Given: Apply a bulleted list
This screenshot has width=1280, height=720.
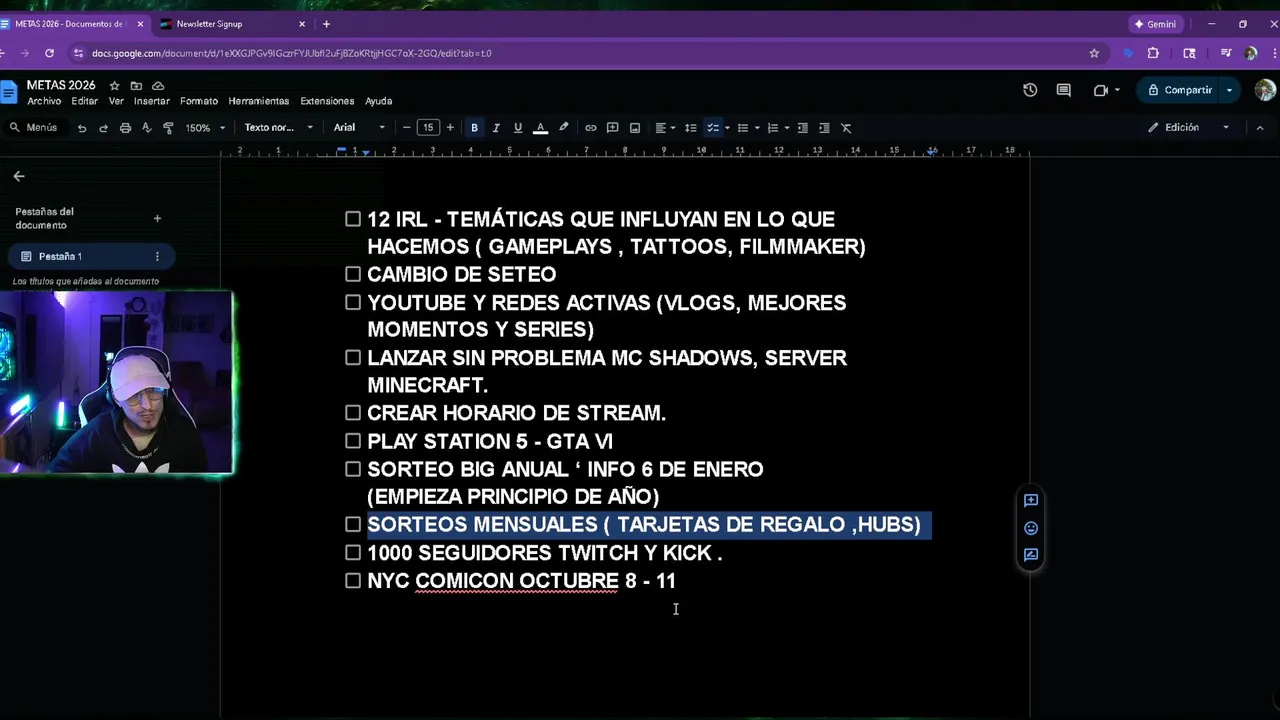Looking at the screenshot, I should [742, 128].
